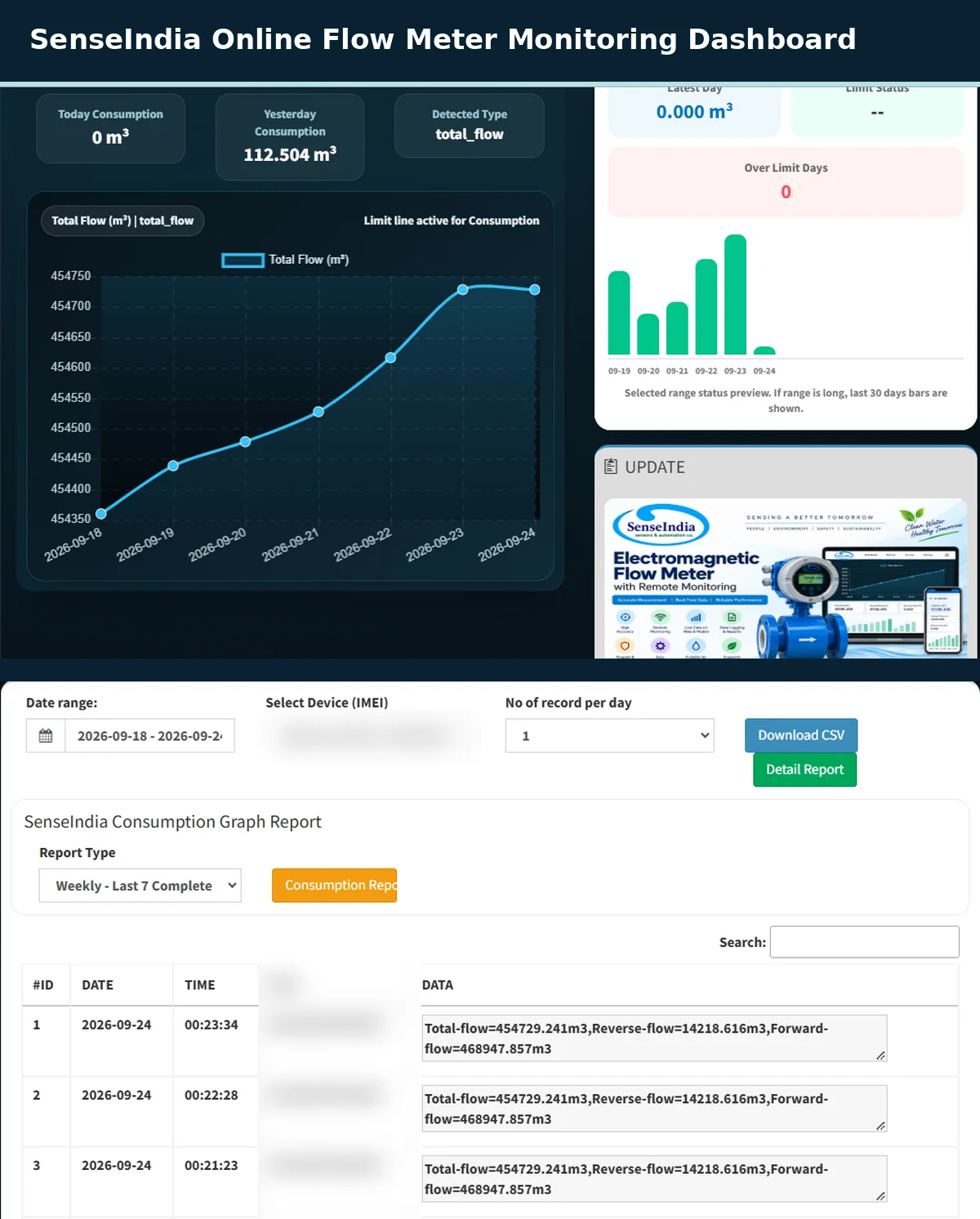Click the Download CSV button
This screenshot has width=980, height=1219.
801,735
